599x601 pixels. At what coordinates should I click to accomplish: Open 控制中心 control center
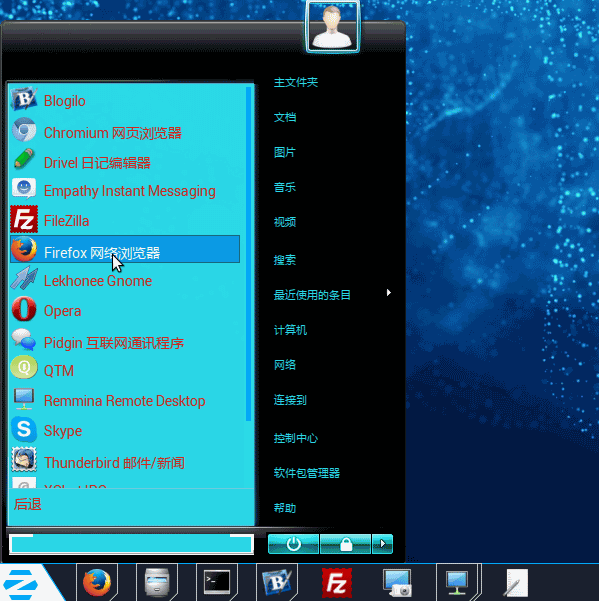[296, 438]
